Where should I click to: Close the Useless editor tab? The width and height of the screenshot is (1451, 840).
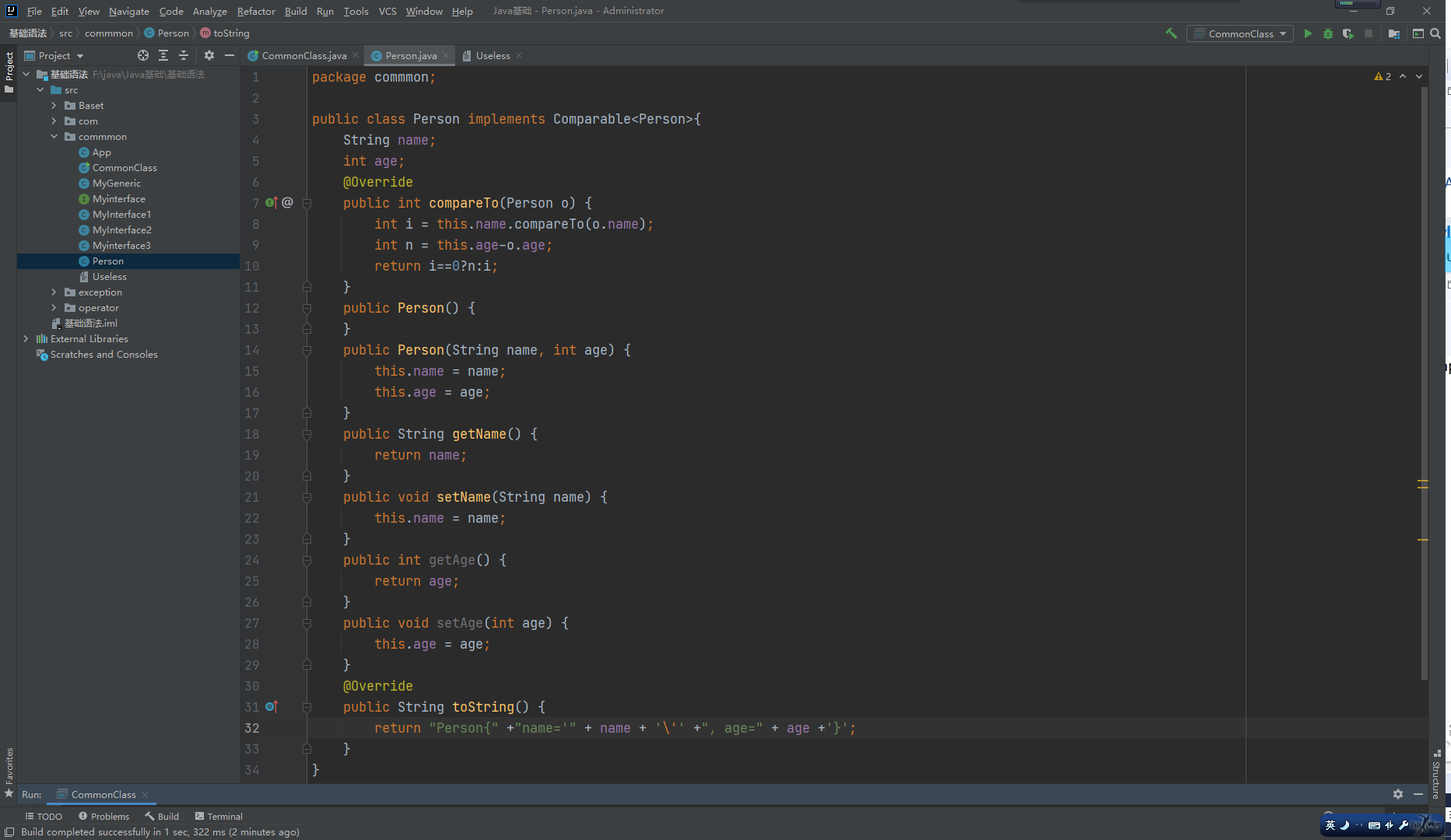pyautogui.click(x=519, y=55)
